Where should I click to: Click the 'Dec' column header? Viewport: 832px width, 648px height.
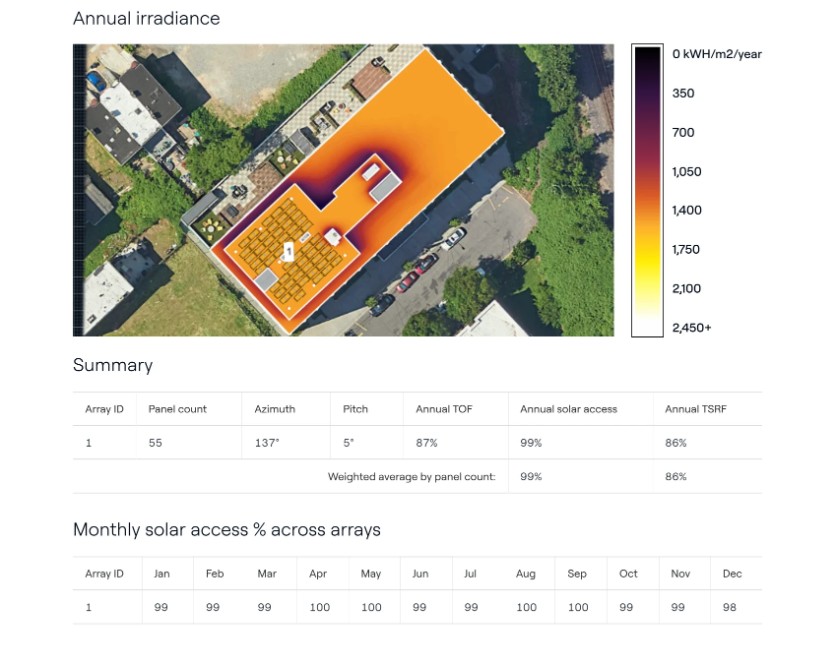pos(732,574)
